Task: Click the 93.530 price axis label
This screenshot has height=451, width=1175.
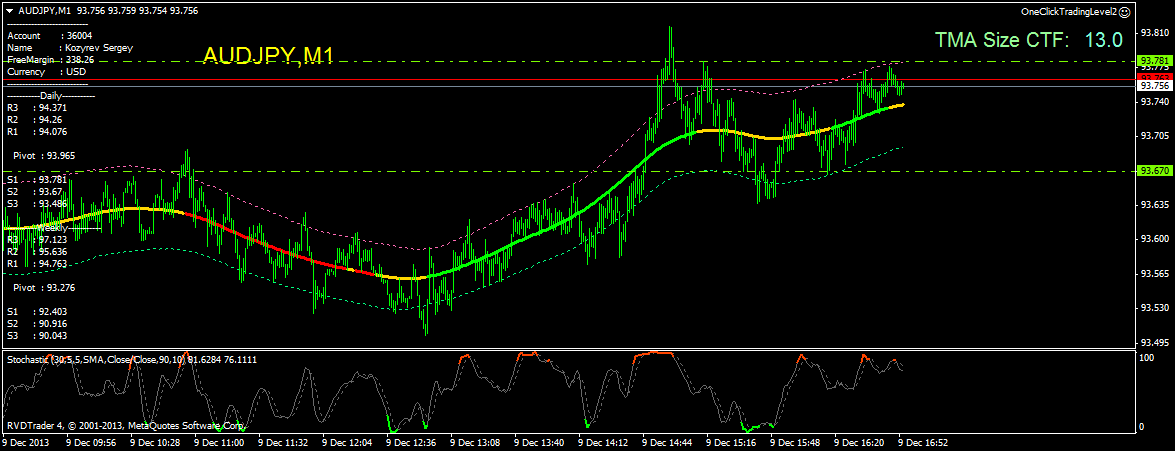Action: [x=1154, y=308]
